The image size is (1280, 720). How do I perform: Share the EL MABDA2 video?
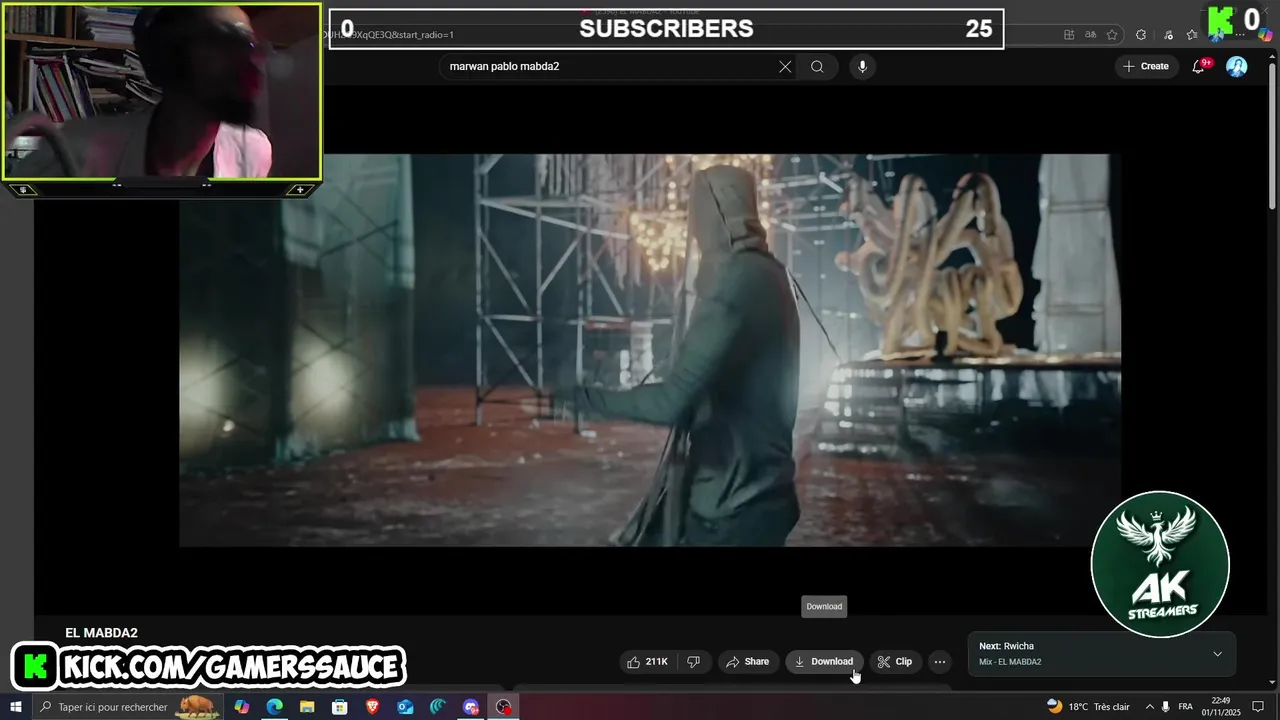[748, 662]
